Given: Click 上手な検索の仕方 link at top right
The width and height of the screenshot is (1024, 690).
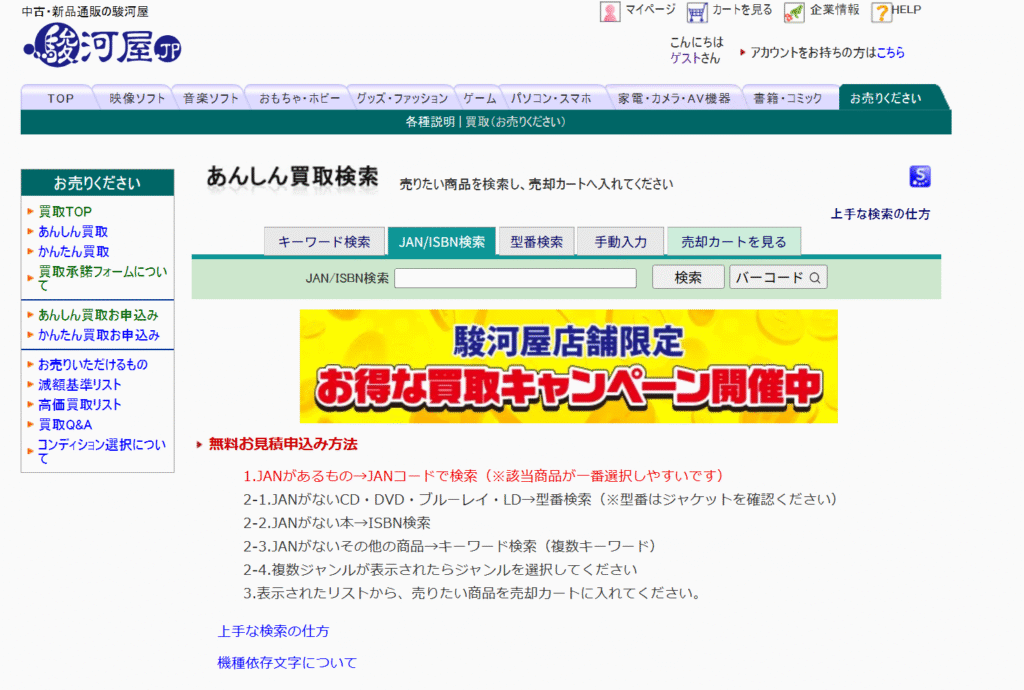Looking at the screenshot, I should pos(880,213).
